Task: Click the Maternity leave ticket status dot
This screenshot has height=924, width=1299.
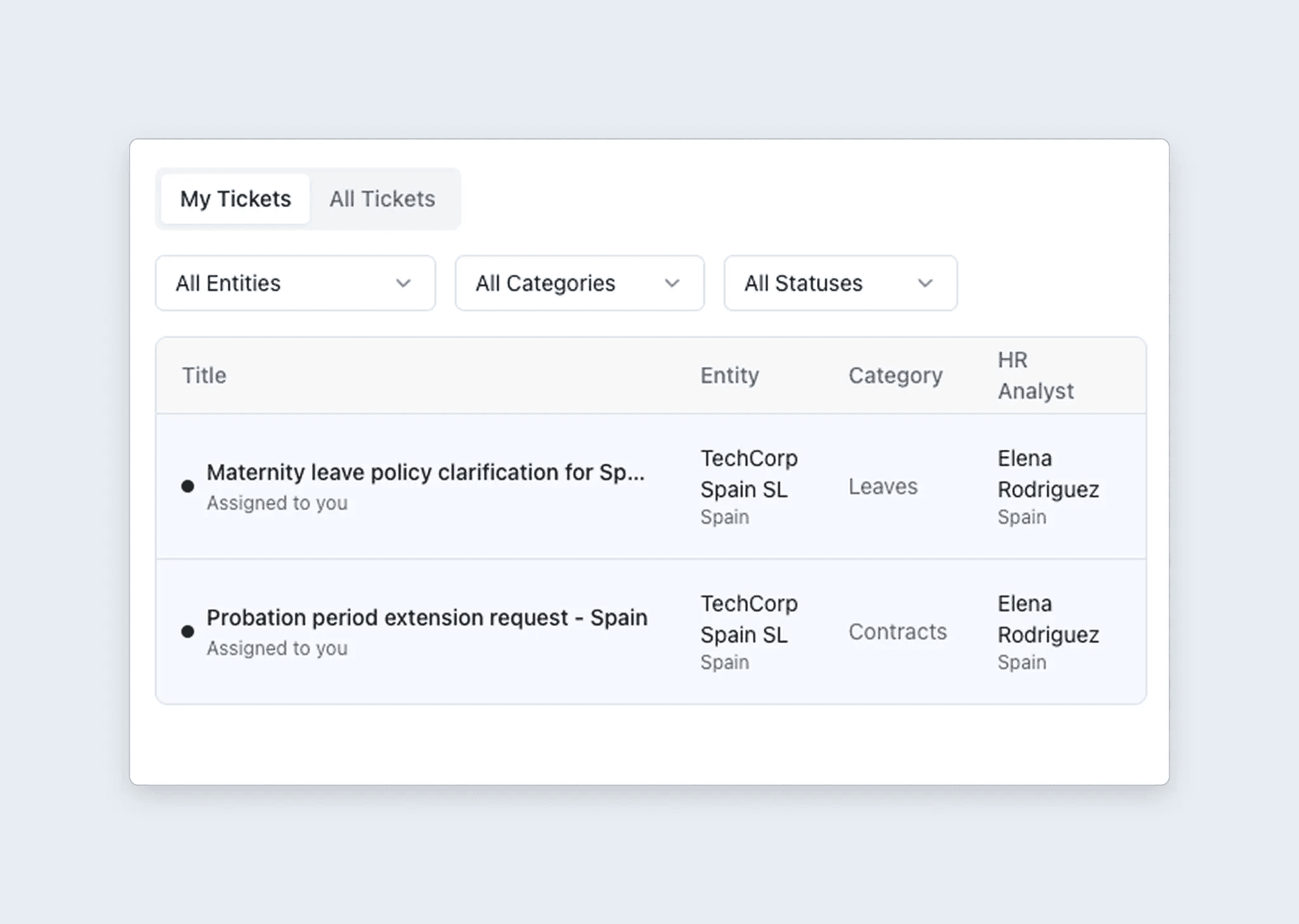Action: pyautogui.click(x=188, y=486)
